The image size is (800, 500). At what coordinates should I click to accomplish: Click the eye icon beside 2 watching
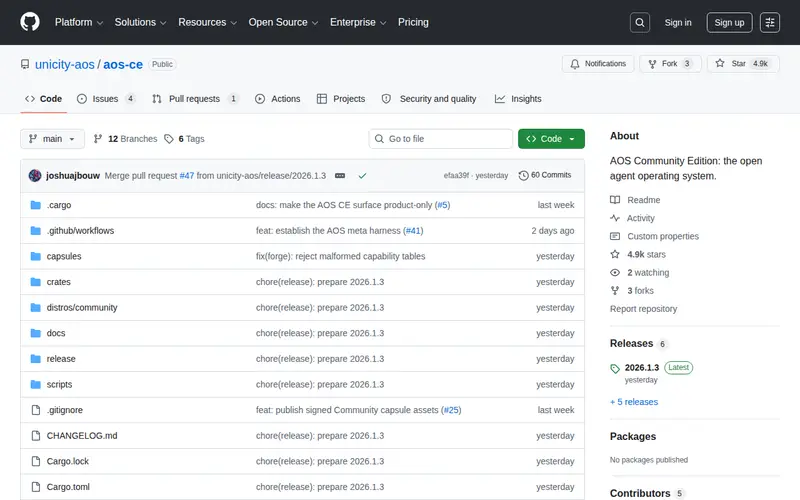click(615, 272)
